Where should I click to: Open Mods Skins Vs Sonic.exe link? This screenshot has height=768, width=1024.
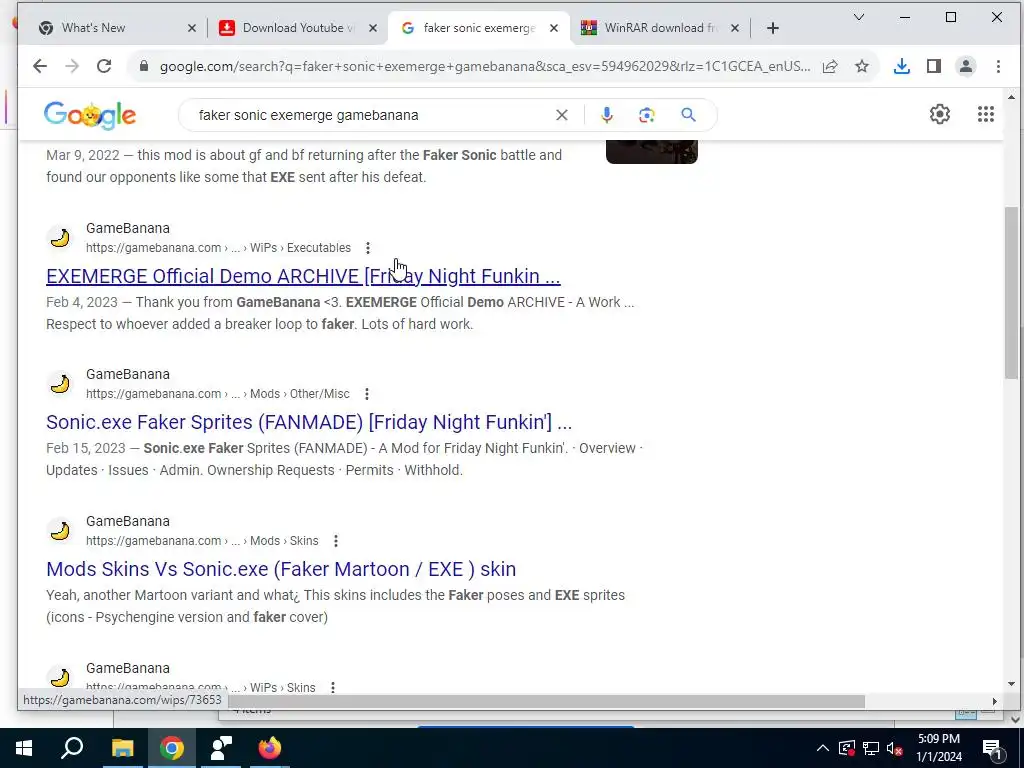click(x=281, y=569)
